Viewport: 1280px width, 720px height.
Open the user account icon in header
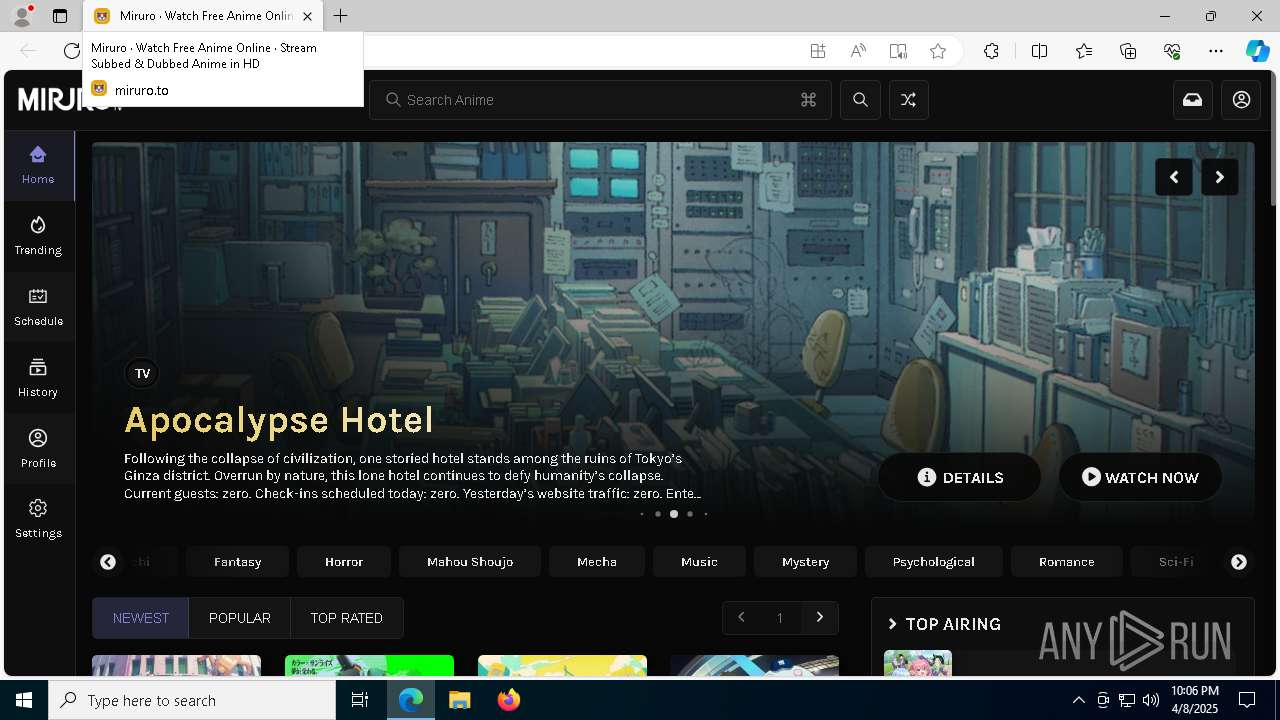tap(1241, 100)
